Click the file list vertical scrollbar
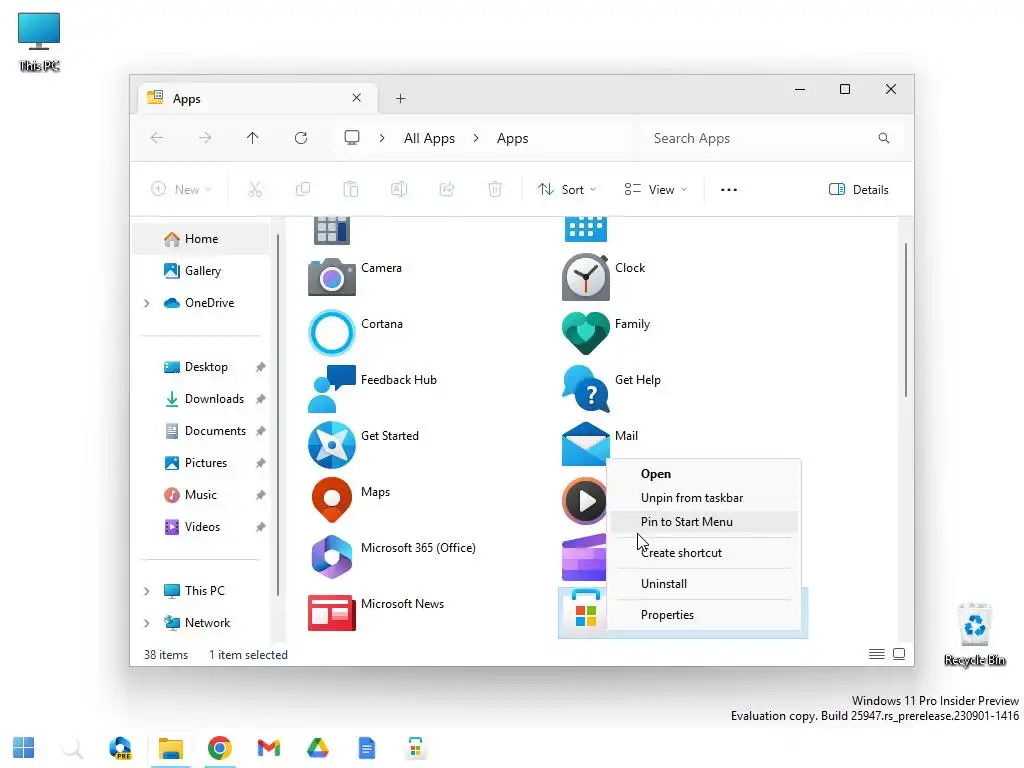Image resolution: width=1024 pixels, height=768 pixels. point(906,319)
